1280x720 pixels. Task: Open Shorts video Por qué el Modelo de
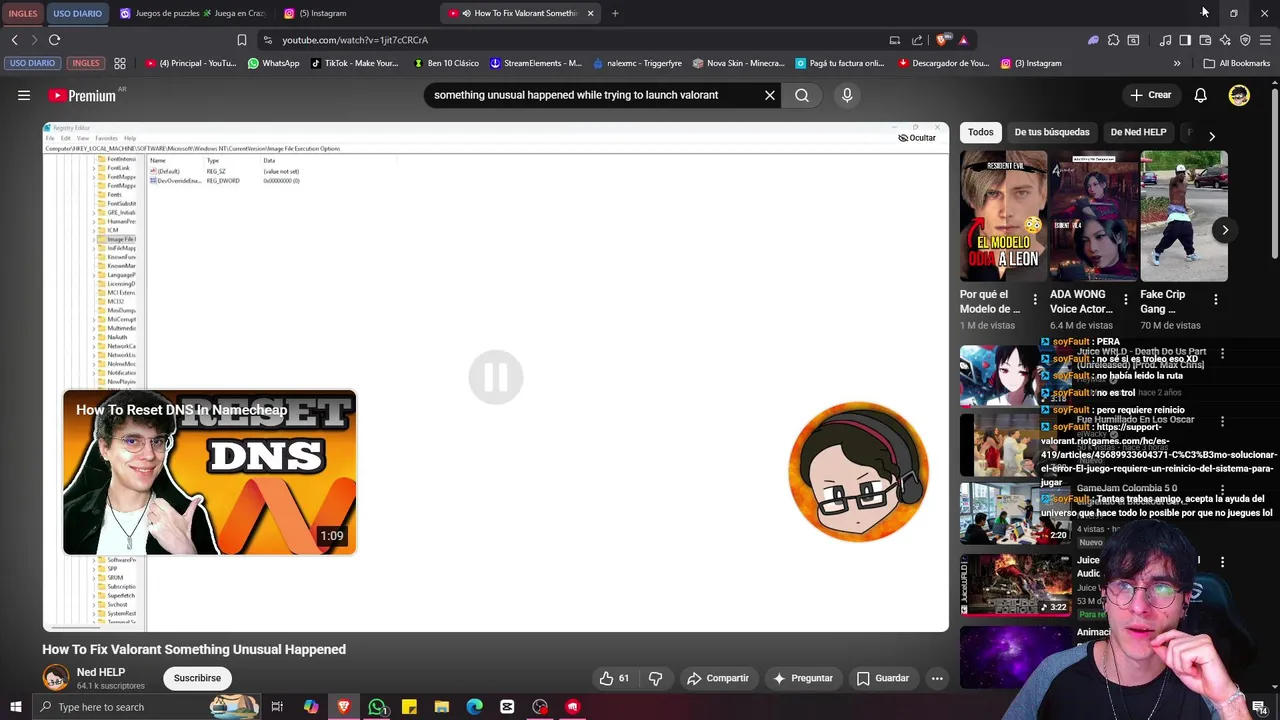tap(1004, 216)
